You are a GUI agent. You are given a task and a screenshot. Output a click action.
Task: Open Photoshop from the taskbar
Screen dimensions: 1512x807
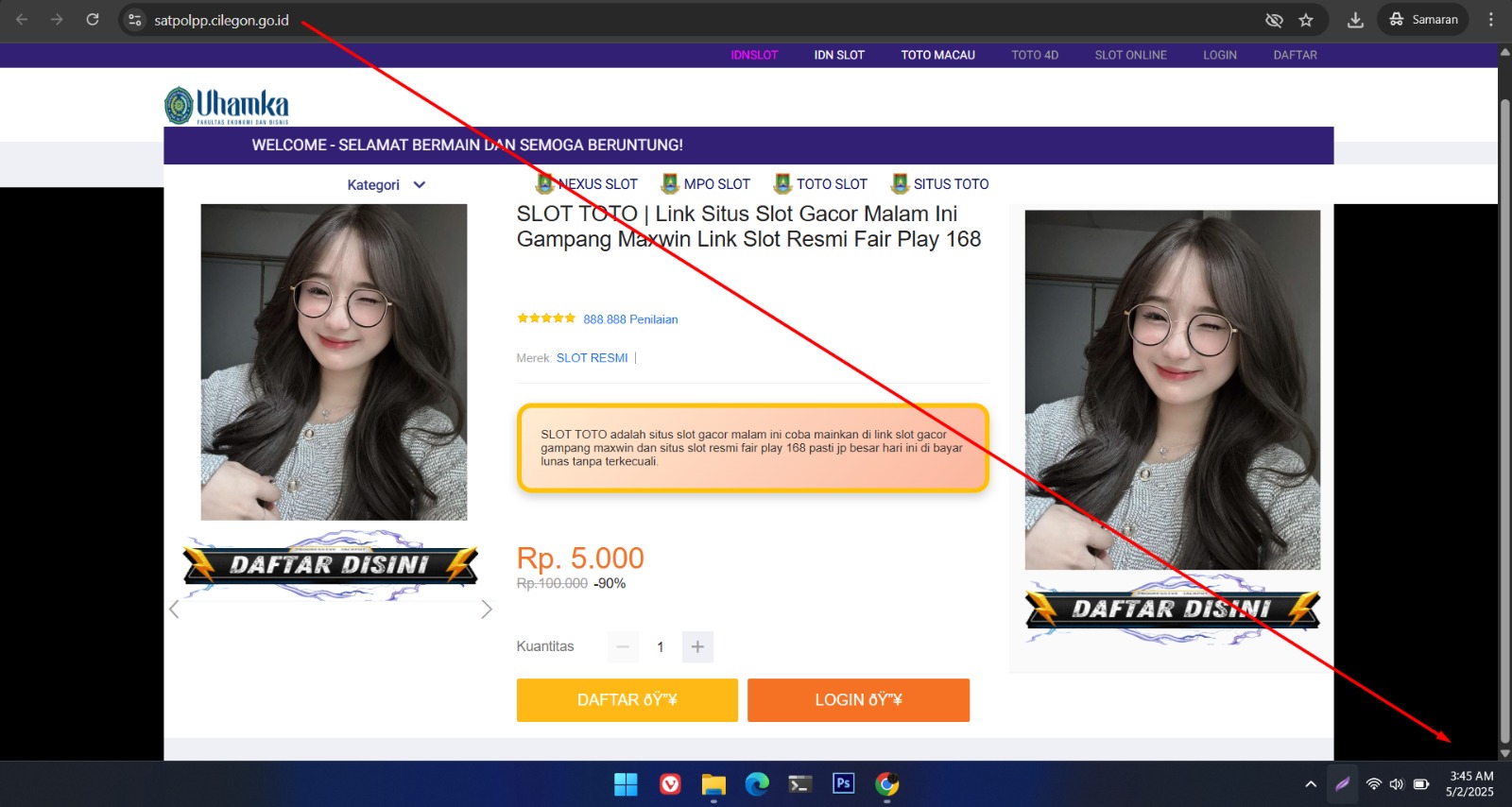[x=843, y=783]
